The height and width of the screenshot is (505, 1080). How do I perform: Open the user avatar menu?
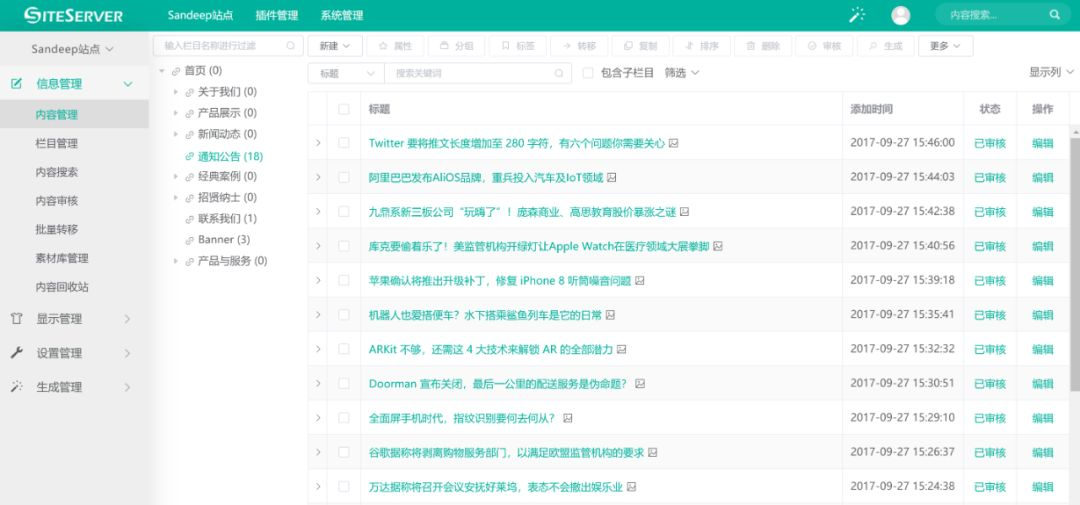pyautogui.click(x=900, y=15)
